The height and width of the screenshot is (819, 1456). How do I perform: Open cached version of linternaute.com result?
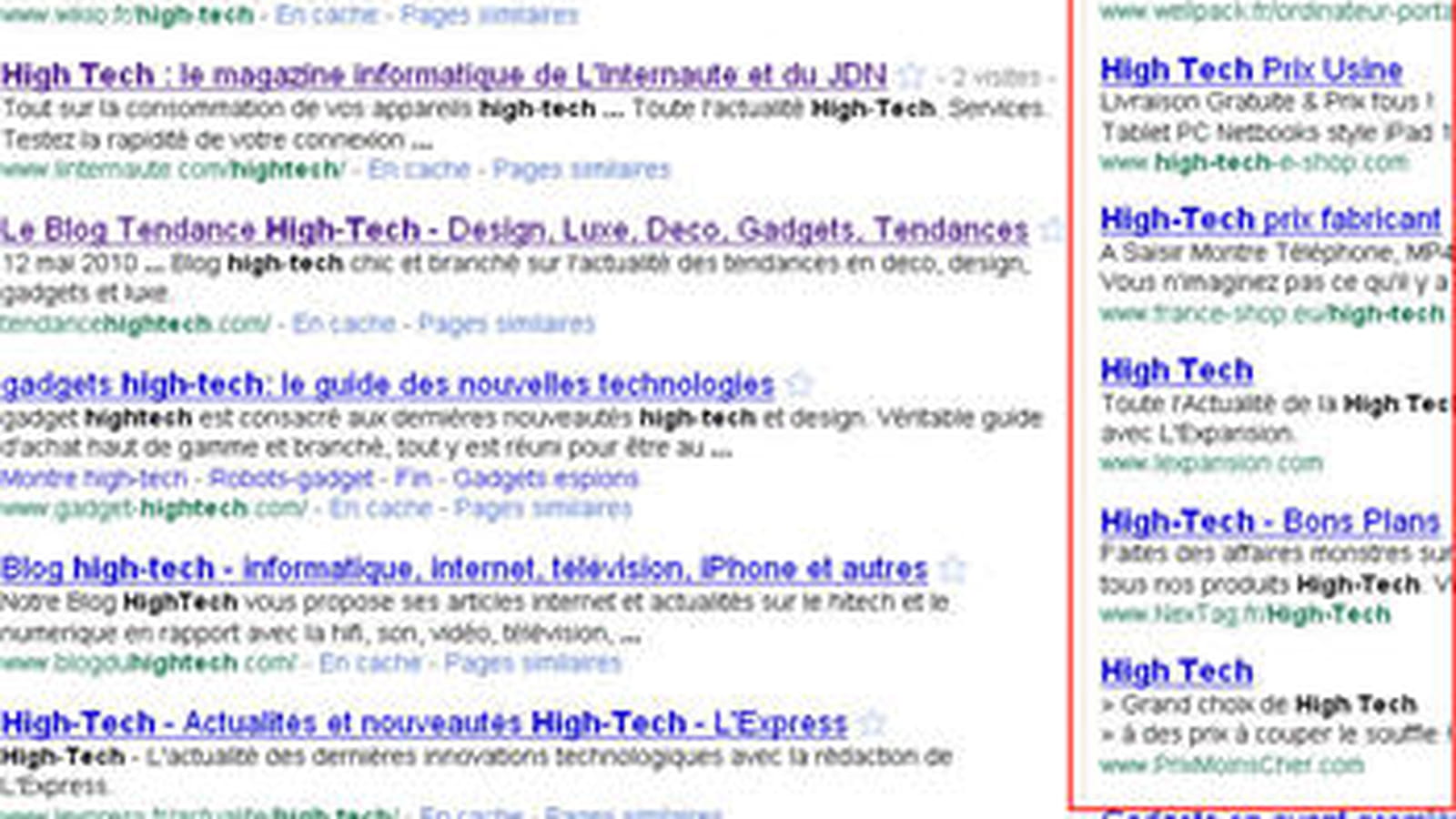tap(420, 169)
